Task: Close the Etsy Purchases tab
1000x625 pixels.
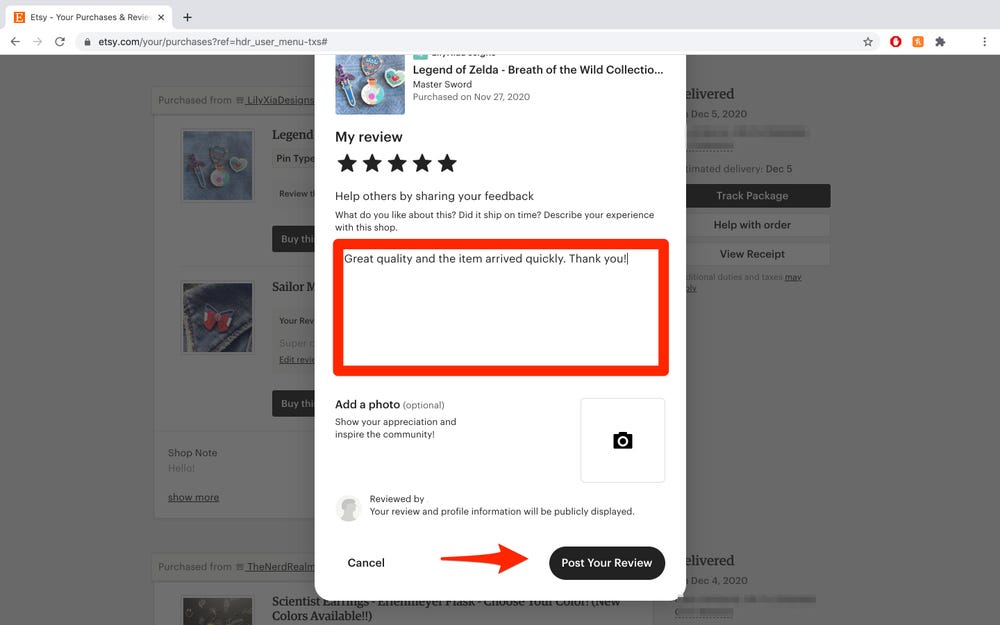Action: coord(161,17)
